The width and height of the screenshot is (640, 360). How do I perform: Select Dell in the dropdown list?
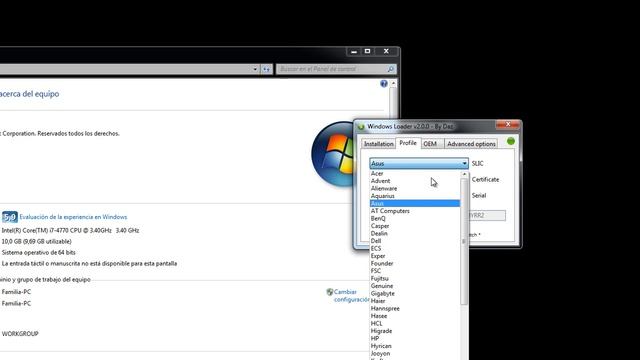pyautogui.click(x=415, y=241)
